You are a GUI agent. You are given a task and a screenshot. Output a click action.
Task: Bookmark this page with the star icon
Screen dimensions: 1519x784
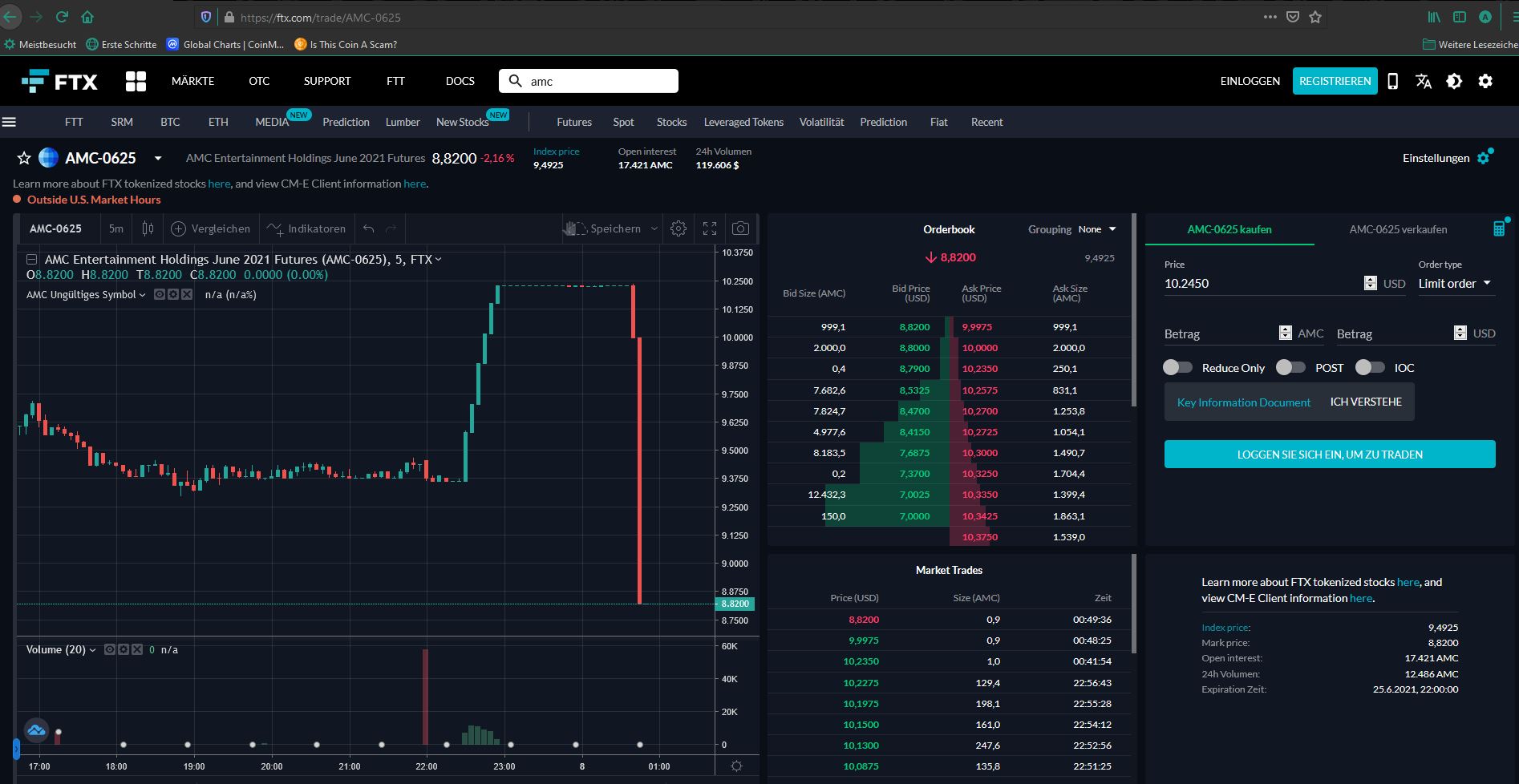tap(1315, 17)
